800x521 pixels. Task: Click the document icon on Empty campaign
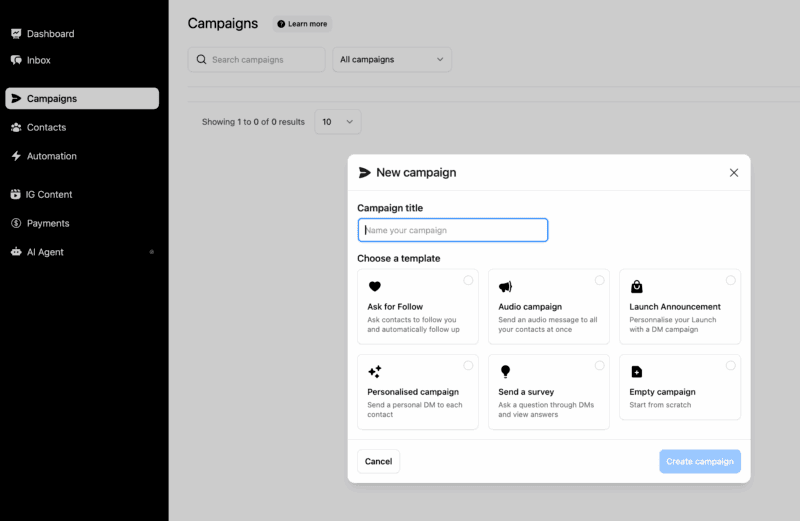point(636,371)
